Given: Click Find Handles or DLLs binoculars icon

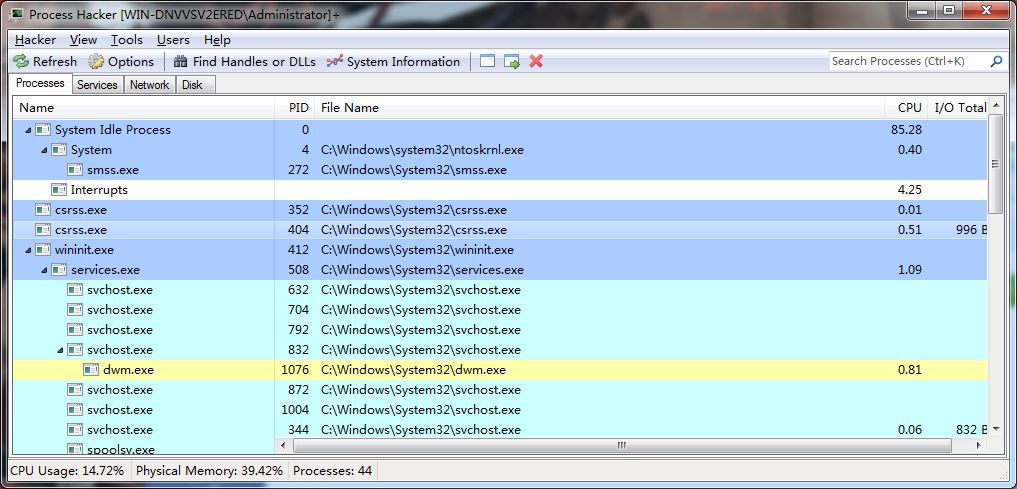Looking at the screenshot, I should pyautogui.click(x=181, y=62).
